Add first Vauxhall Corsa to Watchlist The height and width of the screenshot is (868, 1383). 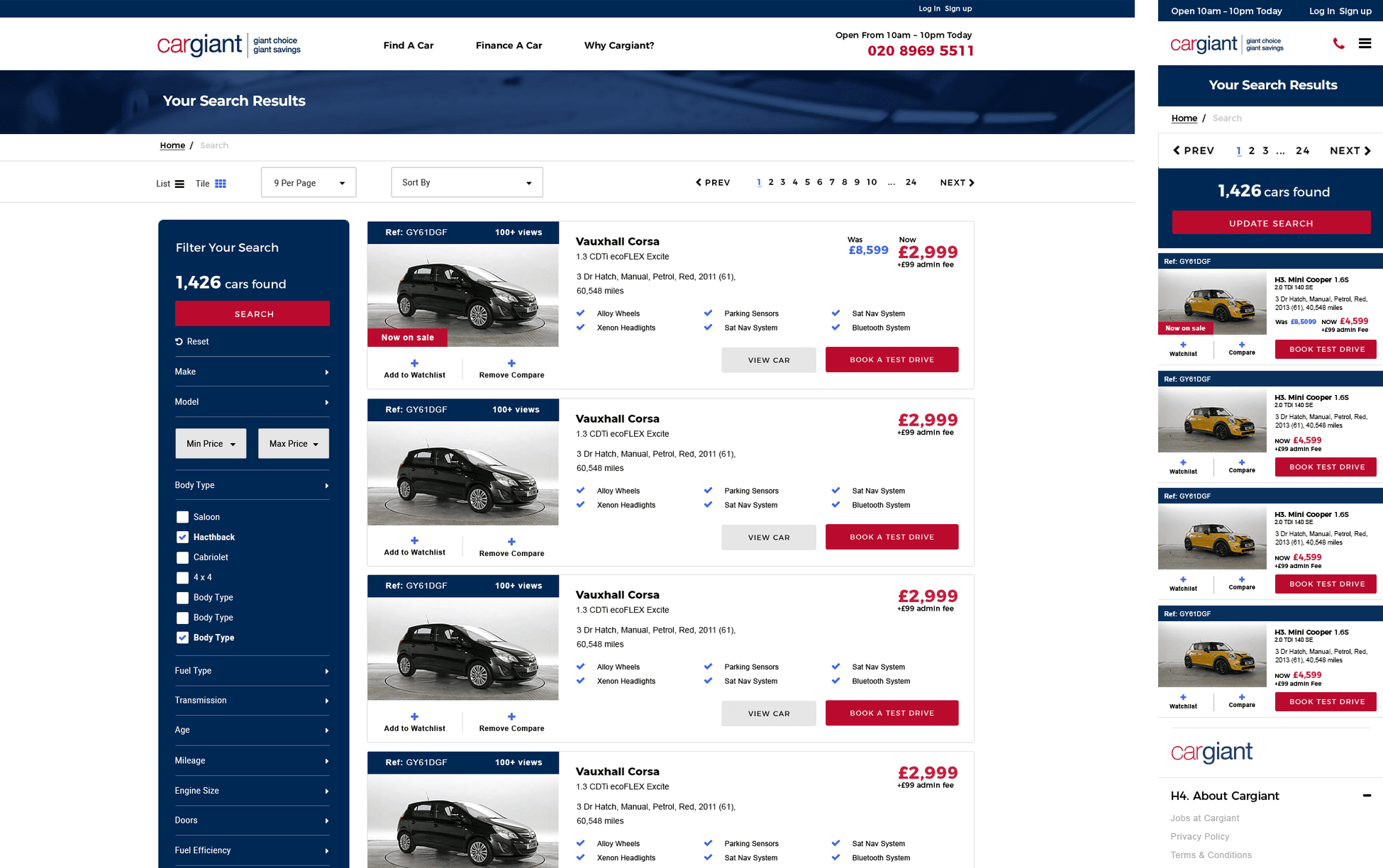(414, 368)
